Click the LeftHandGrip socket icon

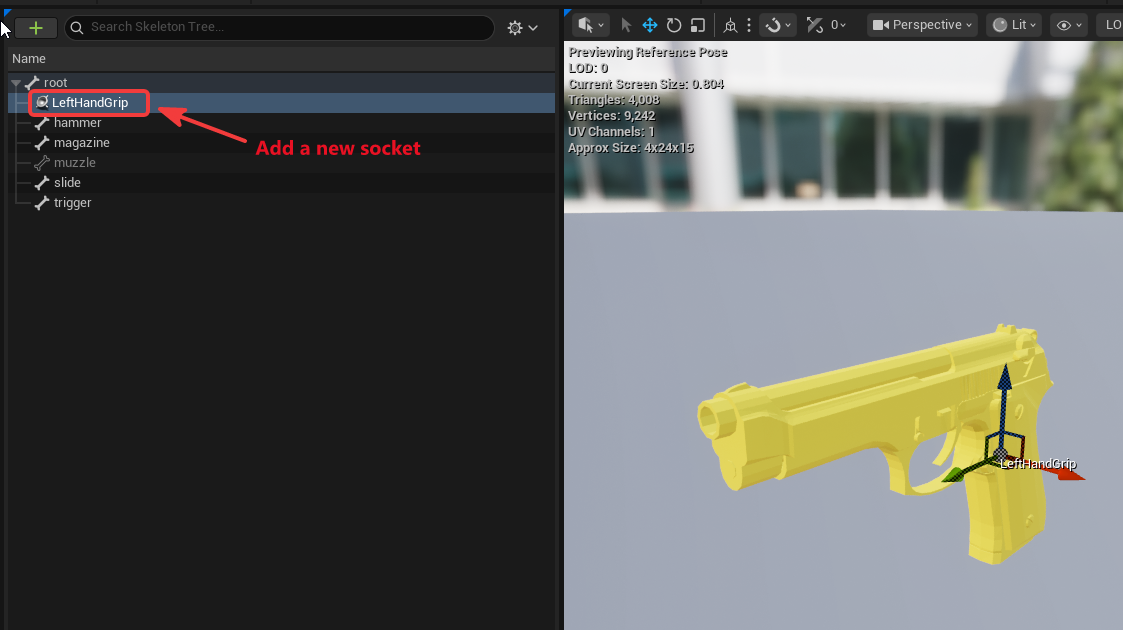(42, 102)
